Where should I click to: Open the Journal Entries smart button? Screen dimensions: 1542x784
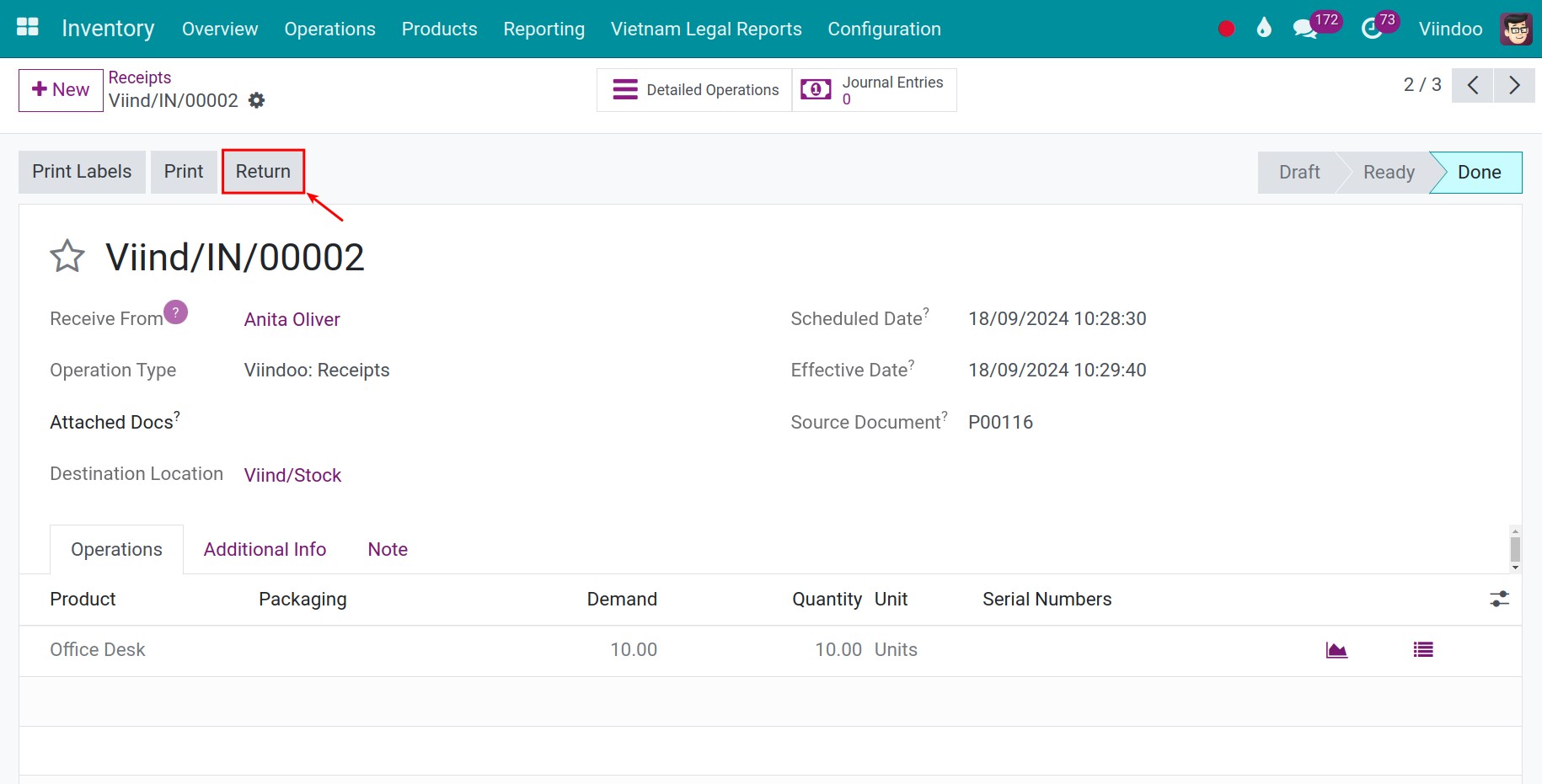pyautogui.click(x=874, y=90)
